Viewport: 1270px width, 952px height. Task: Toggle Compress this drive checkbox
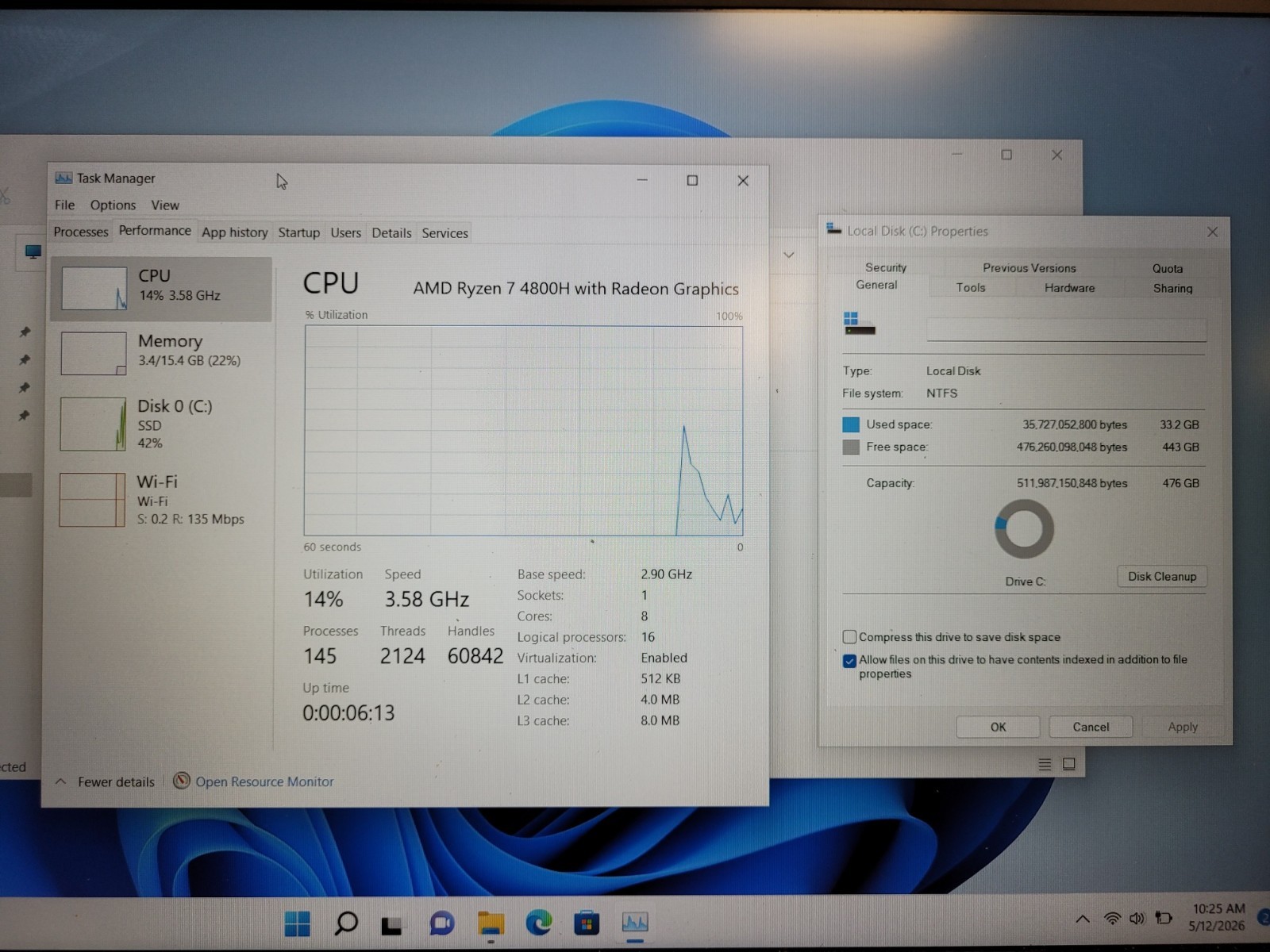[x=849, y=636]
